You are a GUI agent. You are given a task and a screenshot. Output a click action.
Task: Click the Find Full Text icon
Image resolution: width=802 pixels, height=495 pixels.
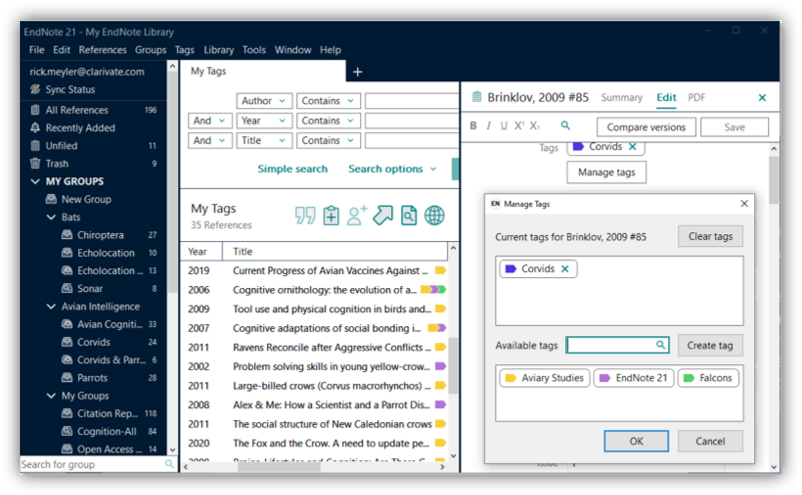pyautogui.click(x=409, y=215)
